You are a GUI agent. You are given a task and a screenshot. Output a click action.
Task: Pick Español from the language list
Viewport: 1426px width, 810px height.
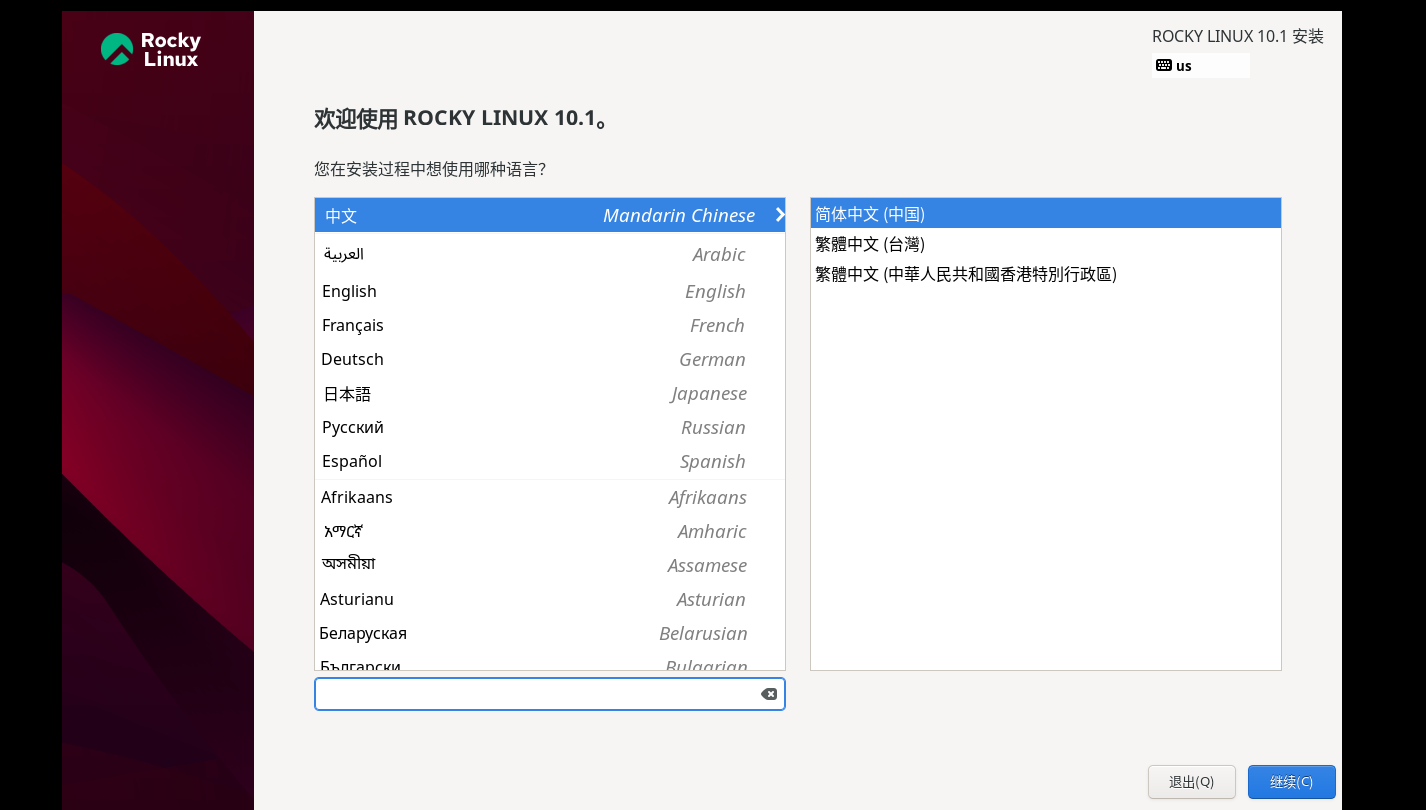[550, 461]
